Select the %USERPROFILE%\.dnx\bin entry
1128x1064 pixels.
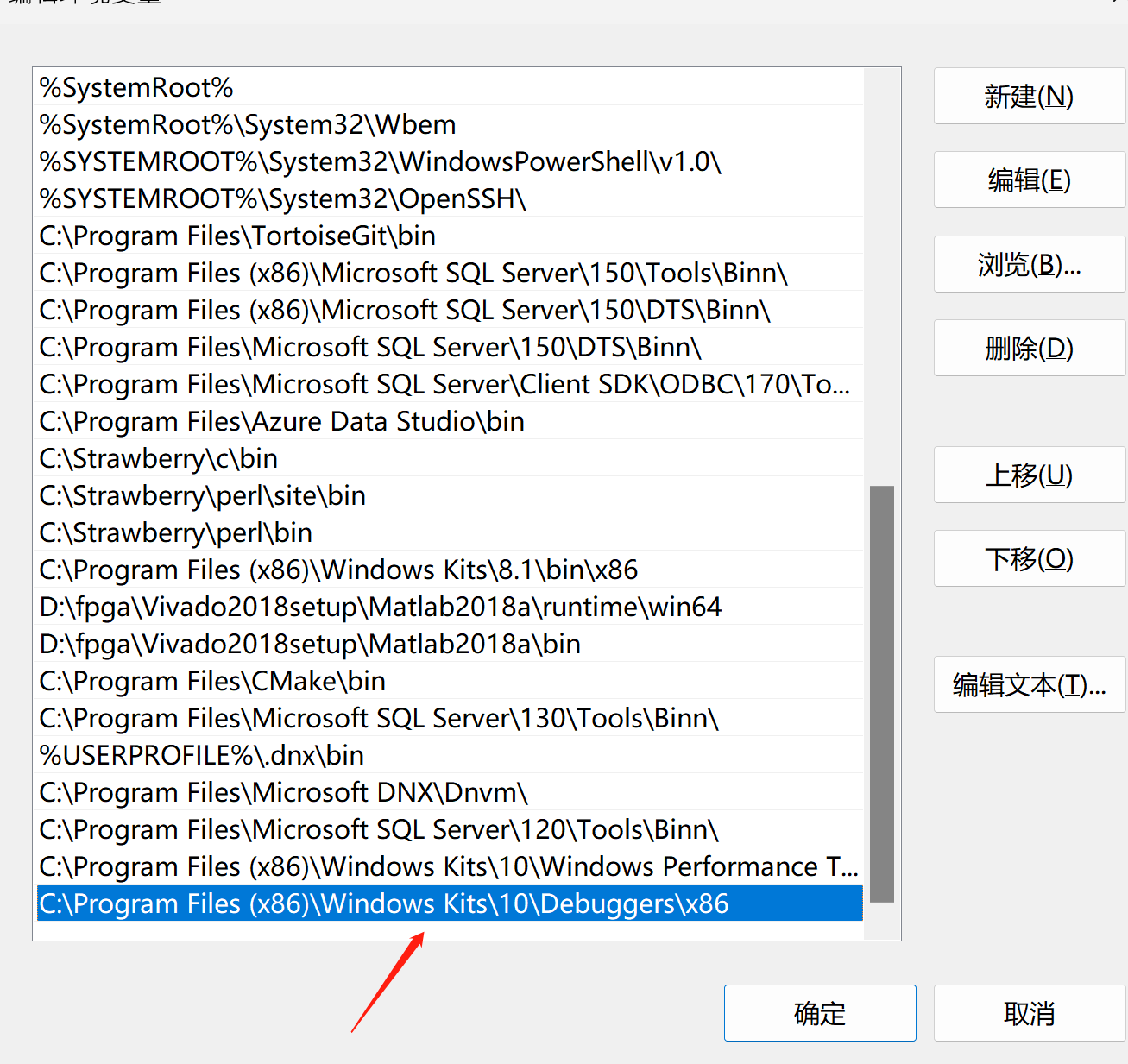(x=450, y=755)
